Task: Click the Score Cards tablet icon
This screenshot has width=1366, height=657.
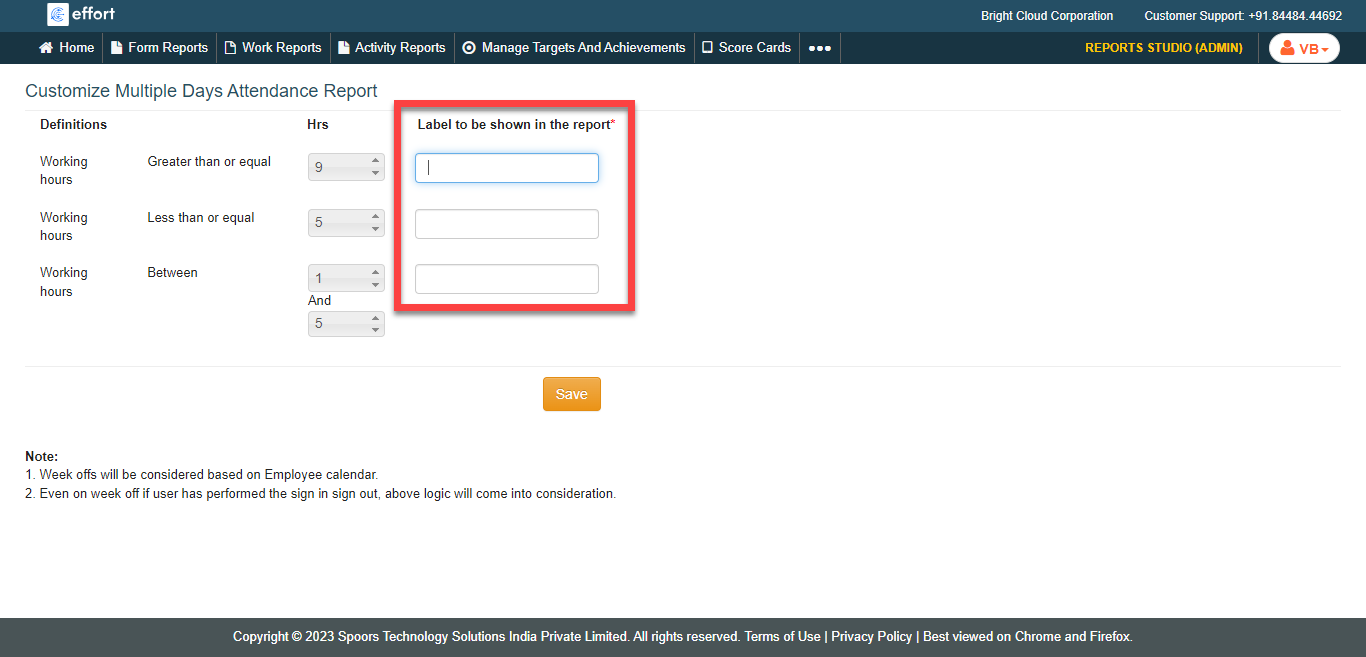Action: click(x=707, y=48)
